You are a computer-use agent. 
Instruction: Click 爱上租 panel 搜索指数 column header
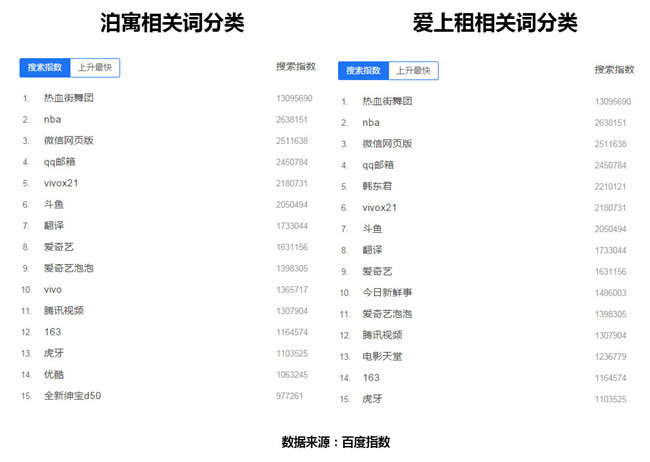pyautogui.click(x=614, y=70)
